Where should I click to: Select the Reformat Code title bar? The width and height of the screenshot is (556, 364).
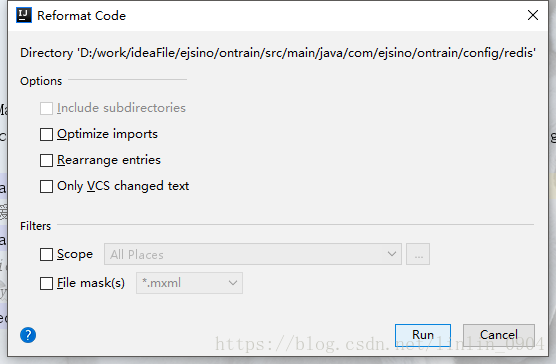pos(269,16)
